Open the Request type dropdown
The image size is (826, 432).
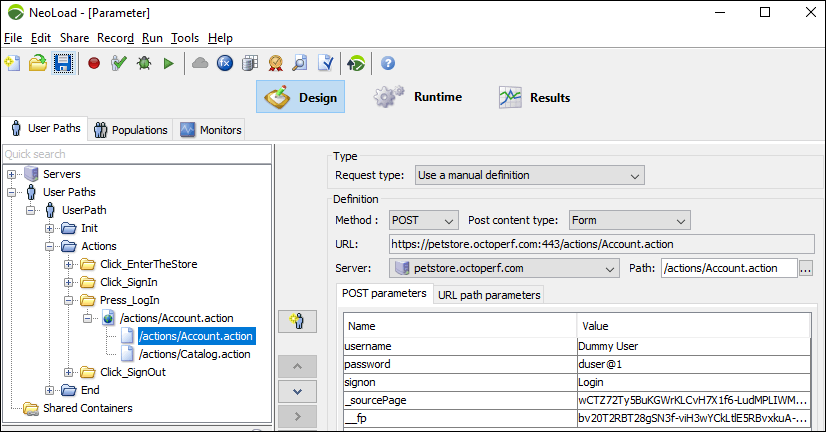527,175
